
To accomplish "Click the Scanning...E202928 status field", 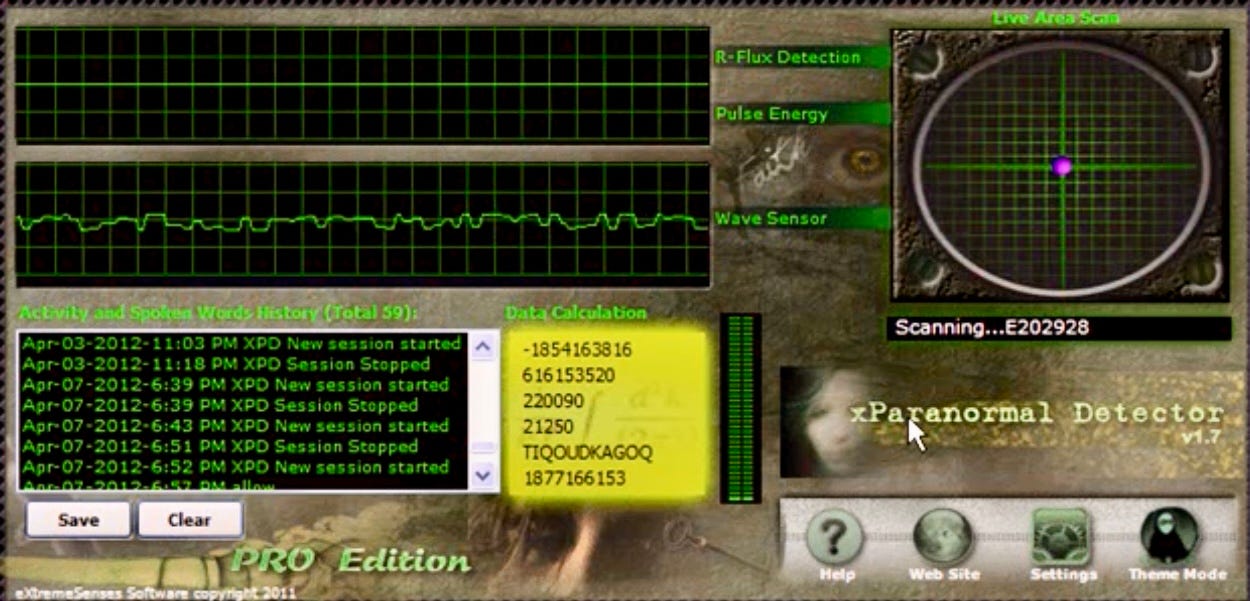I will pyautogui.click(x=1059, y=328).
